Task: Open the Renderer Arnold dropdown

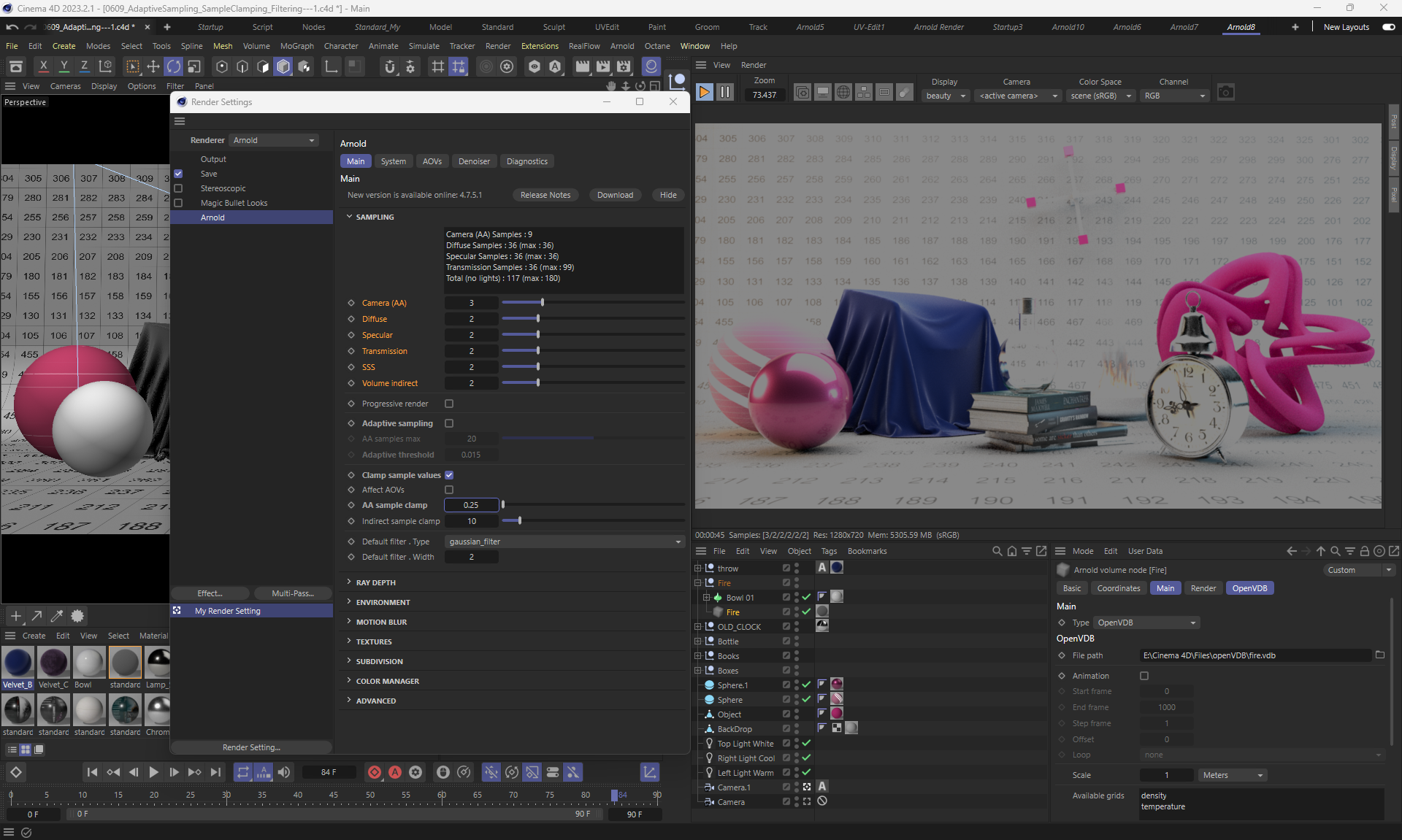Action: click(x=273, y=140)
